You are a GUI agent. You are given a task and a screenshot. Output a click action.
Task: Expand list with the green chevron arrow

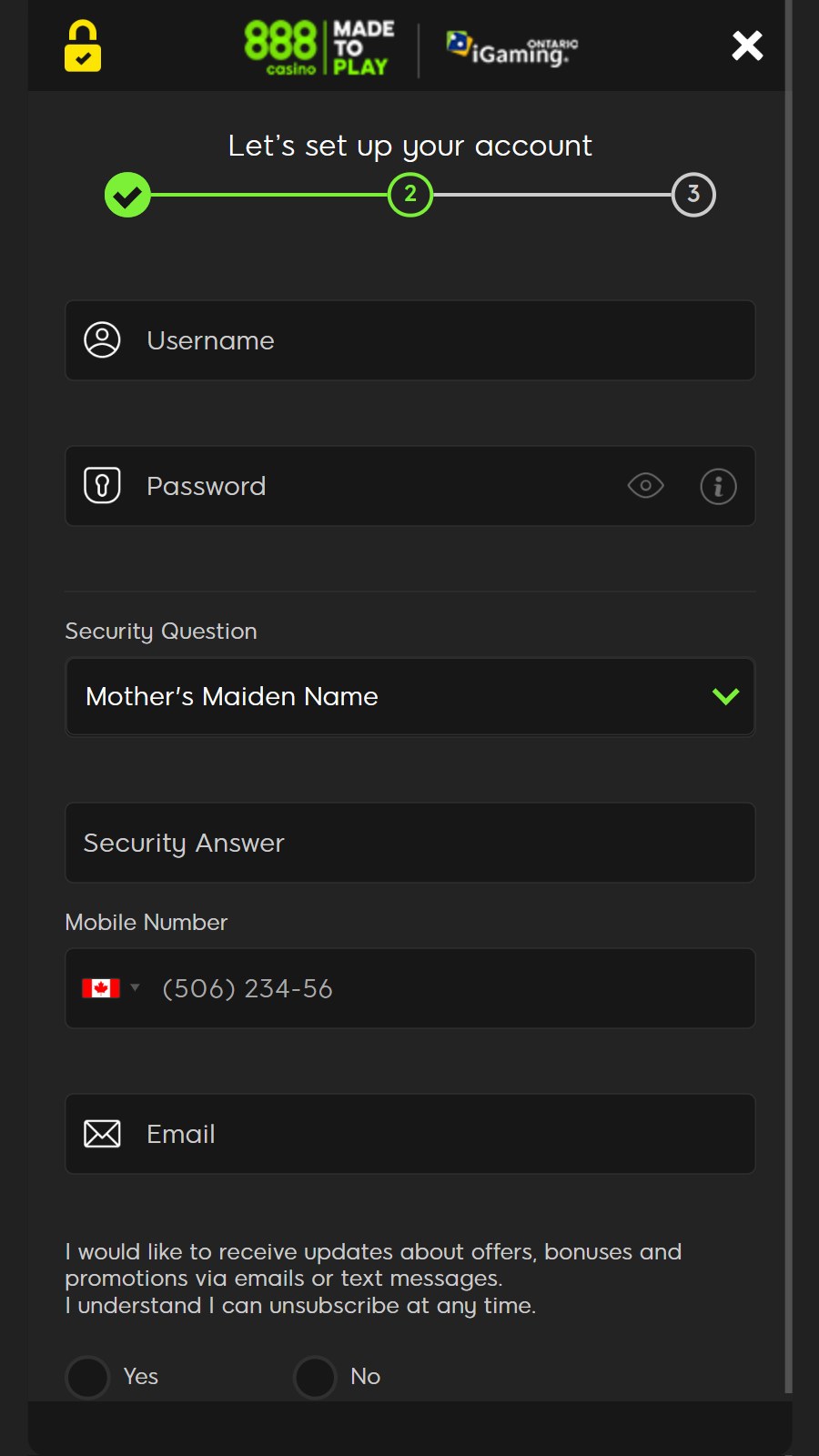(x=725, y=697)
